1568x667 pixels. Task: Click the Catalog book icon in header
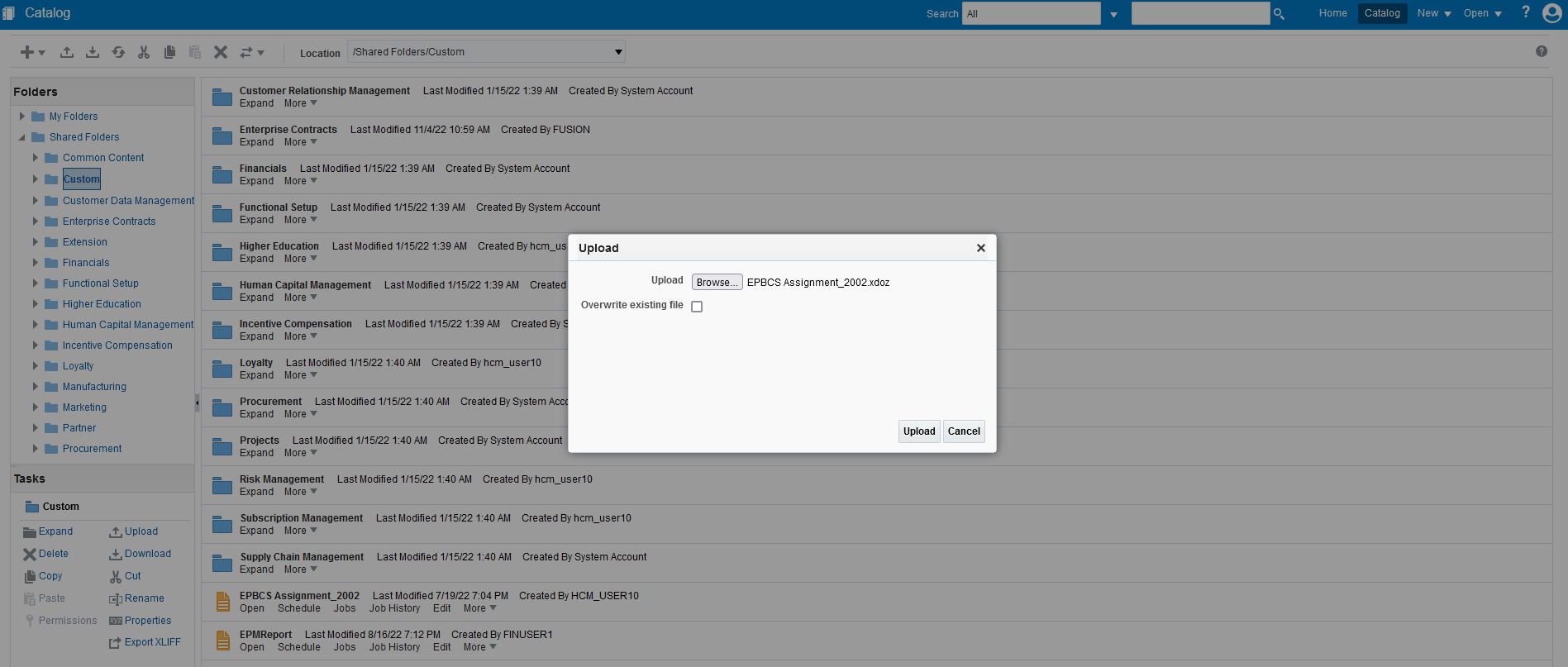click(x=9, y=13)
